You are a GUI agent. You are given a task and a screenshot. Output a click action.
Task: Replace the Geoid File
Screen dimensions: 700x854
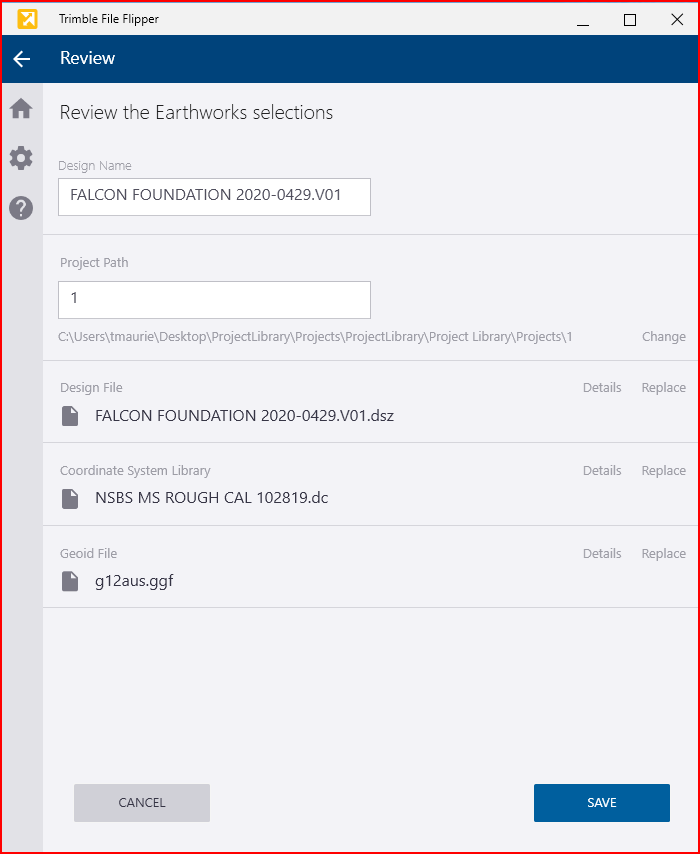663,553
